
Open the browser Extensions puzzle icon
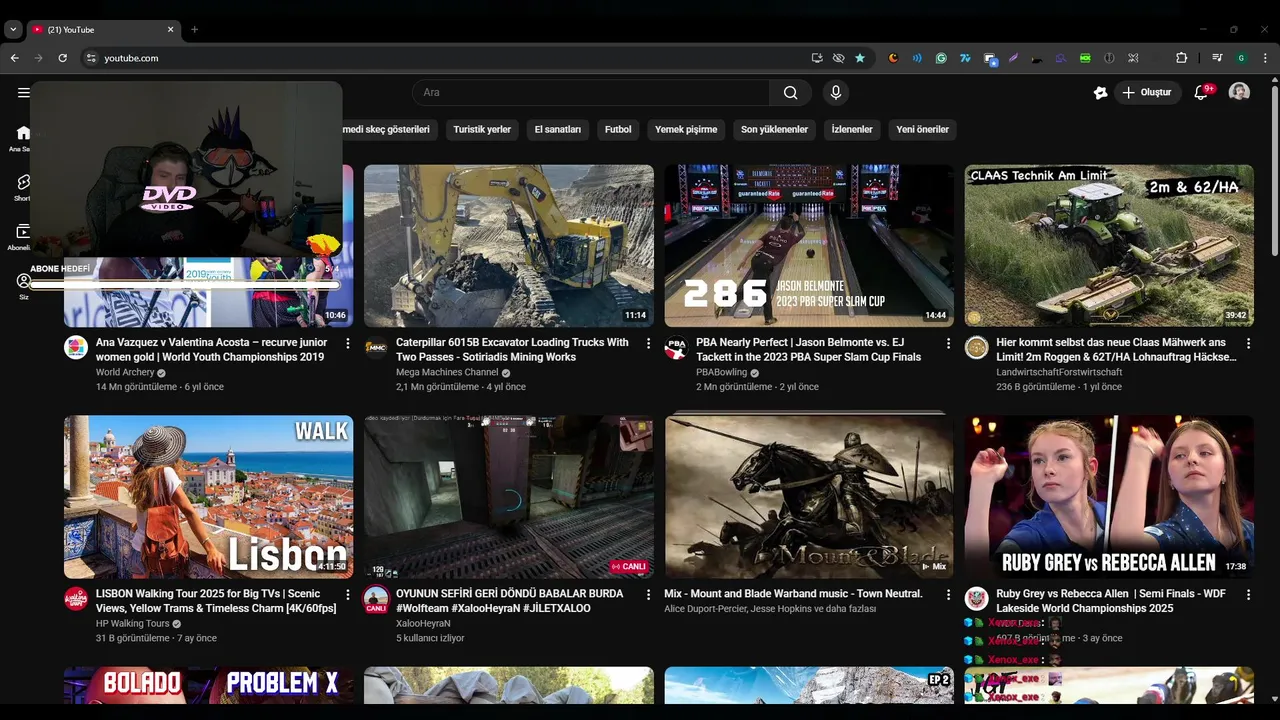pos(1181,58)
